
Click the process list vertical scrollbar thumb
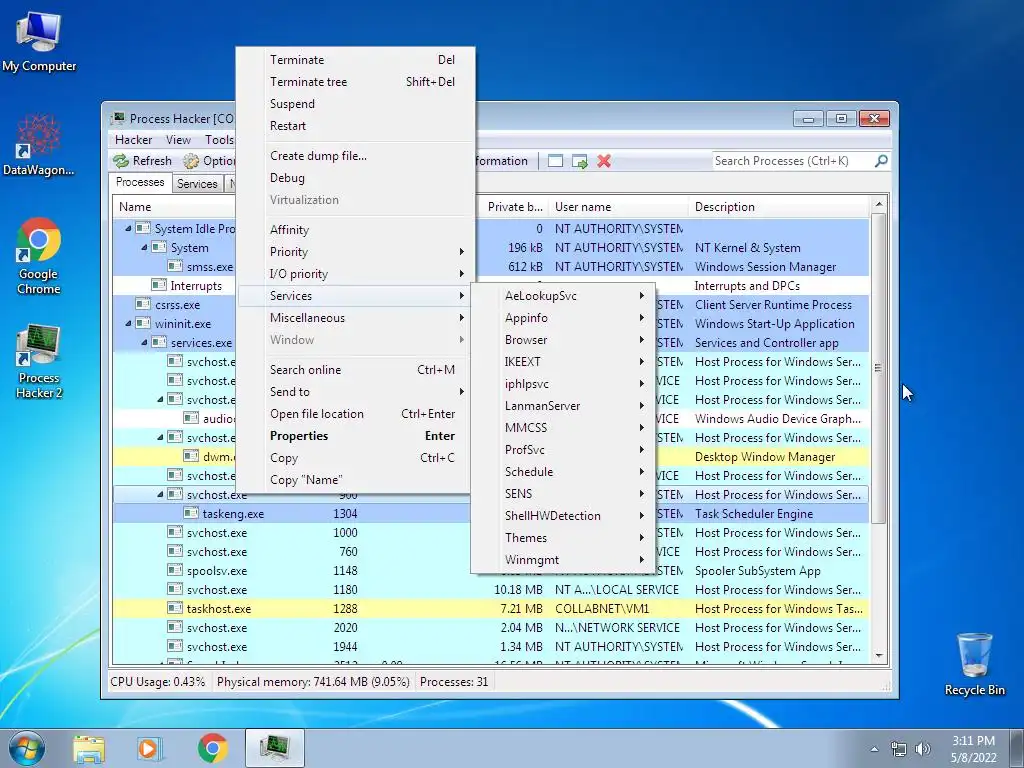point(878,368)
